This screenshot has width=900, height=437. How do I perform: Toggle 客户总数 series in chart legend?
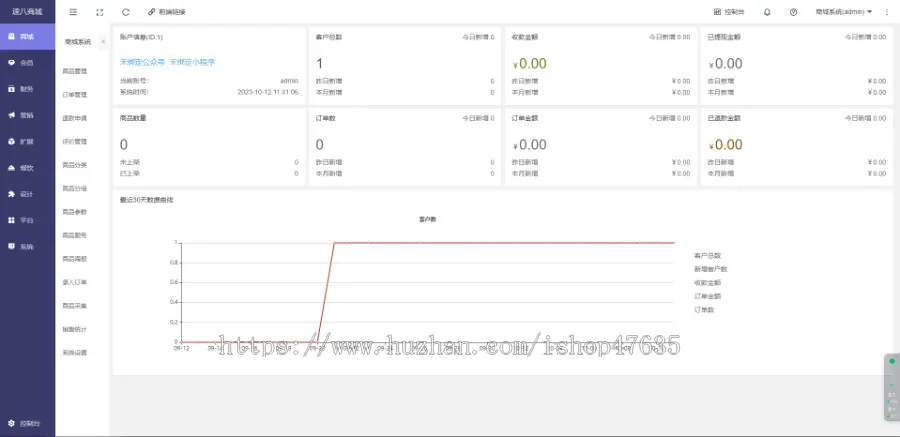pyautogui.click(x=707, y=256)
